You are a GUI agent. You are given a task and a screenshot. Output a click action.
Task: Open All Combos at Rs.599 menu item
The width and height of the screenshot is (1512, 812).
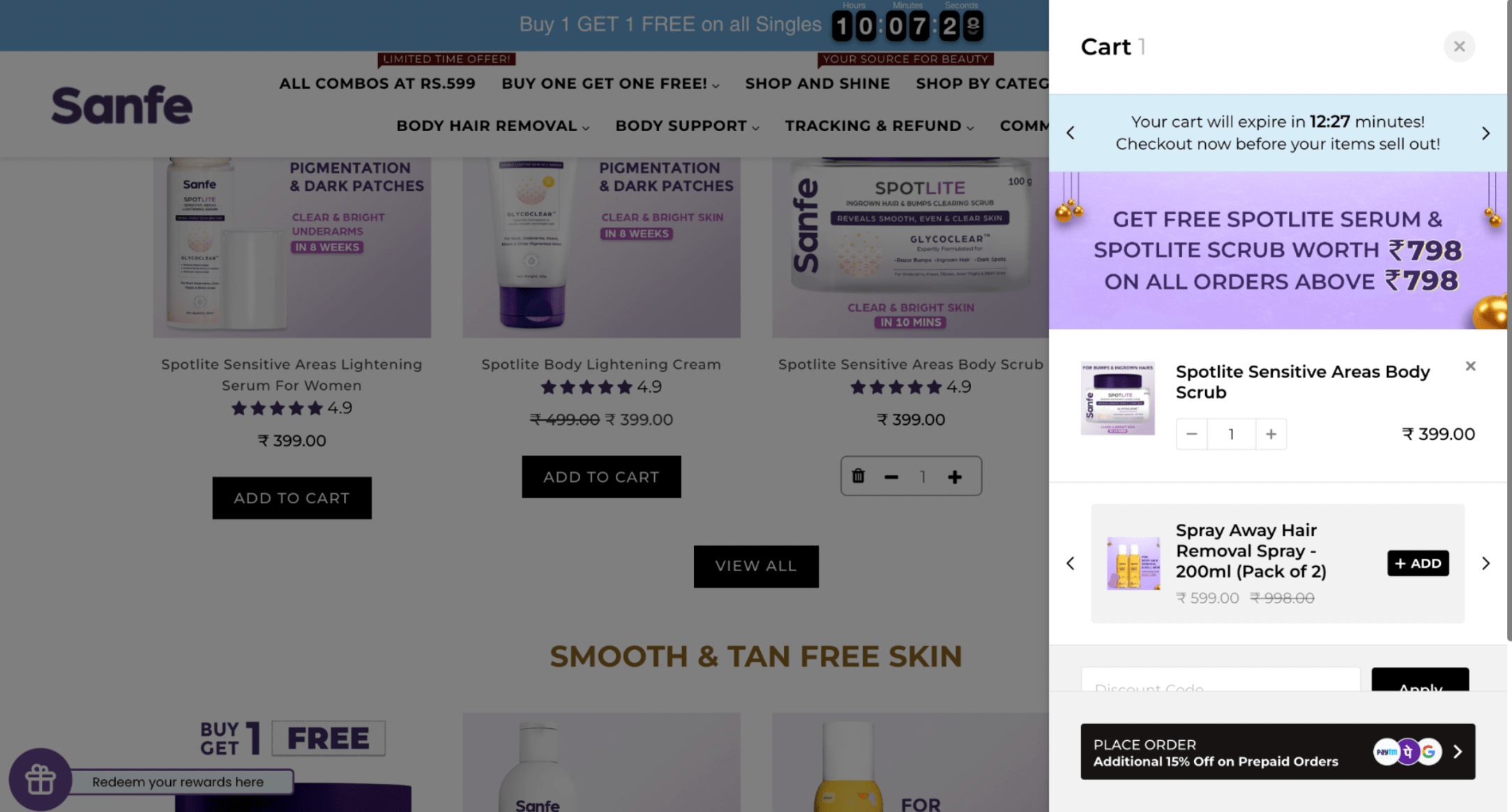tap(377, 84)
